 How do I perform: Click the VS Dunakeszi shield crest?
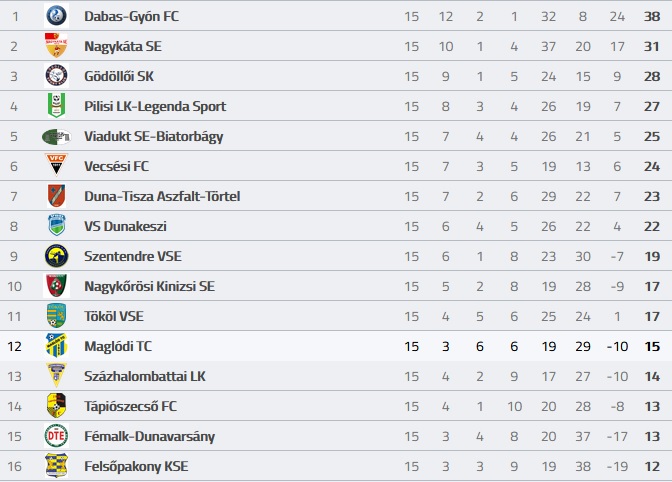click(x=56, y=226)
